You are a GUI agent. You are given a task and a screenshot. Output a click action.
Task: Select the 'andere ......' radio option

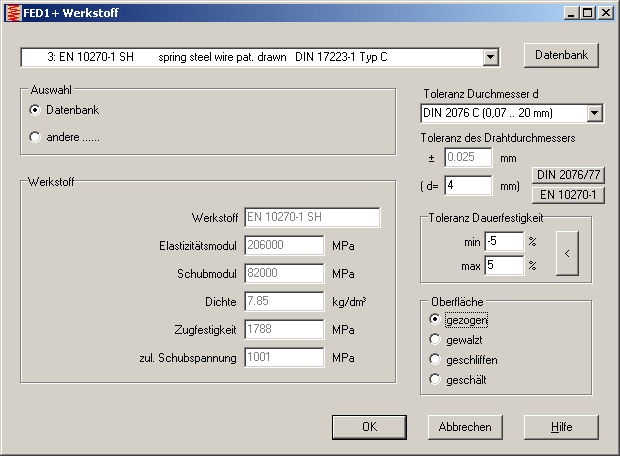(x=36, y=137)
